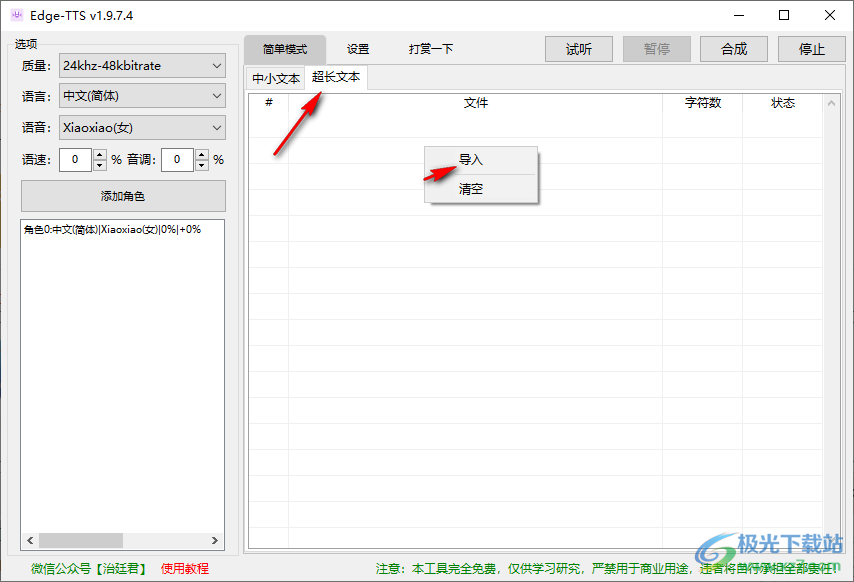Click the 文件 column header
854x582 pixels.
[475, 103]
